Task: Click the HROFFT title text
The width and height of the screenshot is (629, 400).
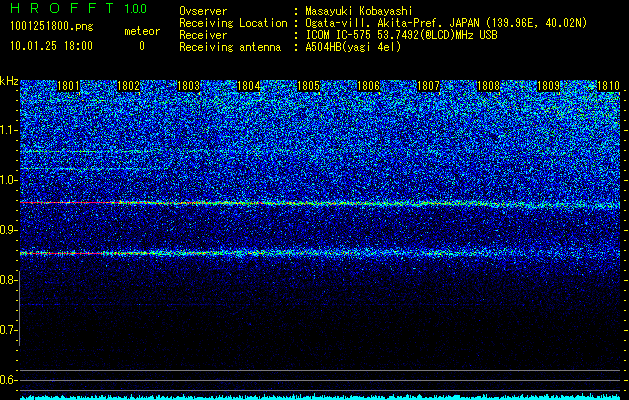Action: tap(62, 8)
